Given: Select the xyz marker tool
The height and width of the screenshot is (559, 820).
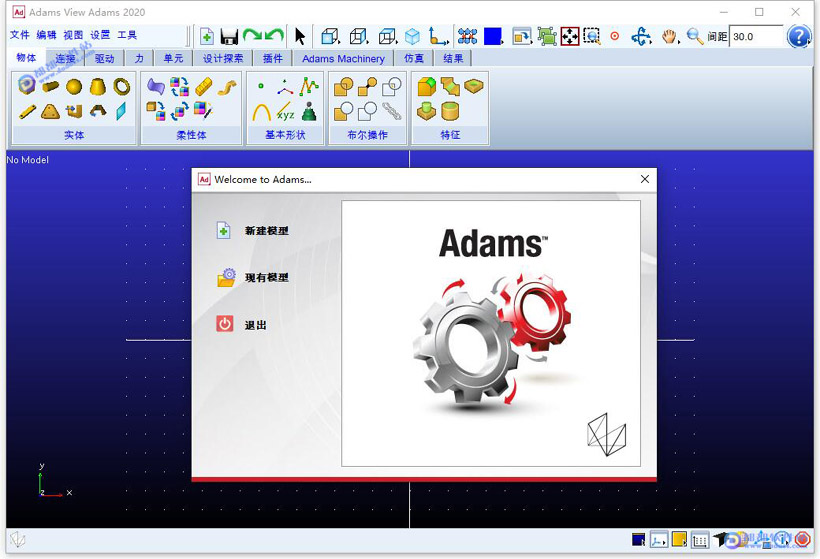Looking at the screenshot, I should (x=286, y=111).
